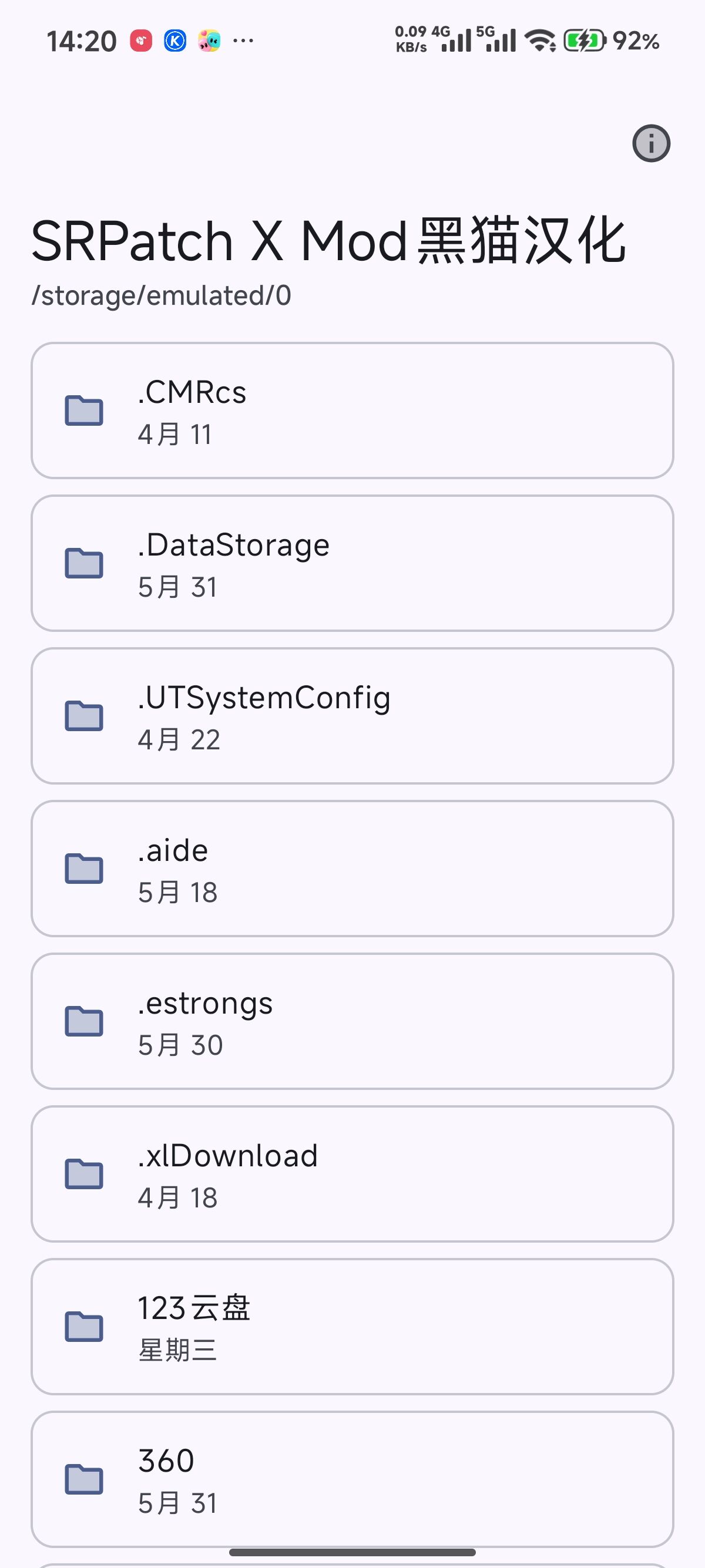
Task: Tap the folder icon beside .CMRcs
Action: [x=84, y=410]
